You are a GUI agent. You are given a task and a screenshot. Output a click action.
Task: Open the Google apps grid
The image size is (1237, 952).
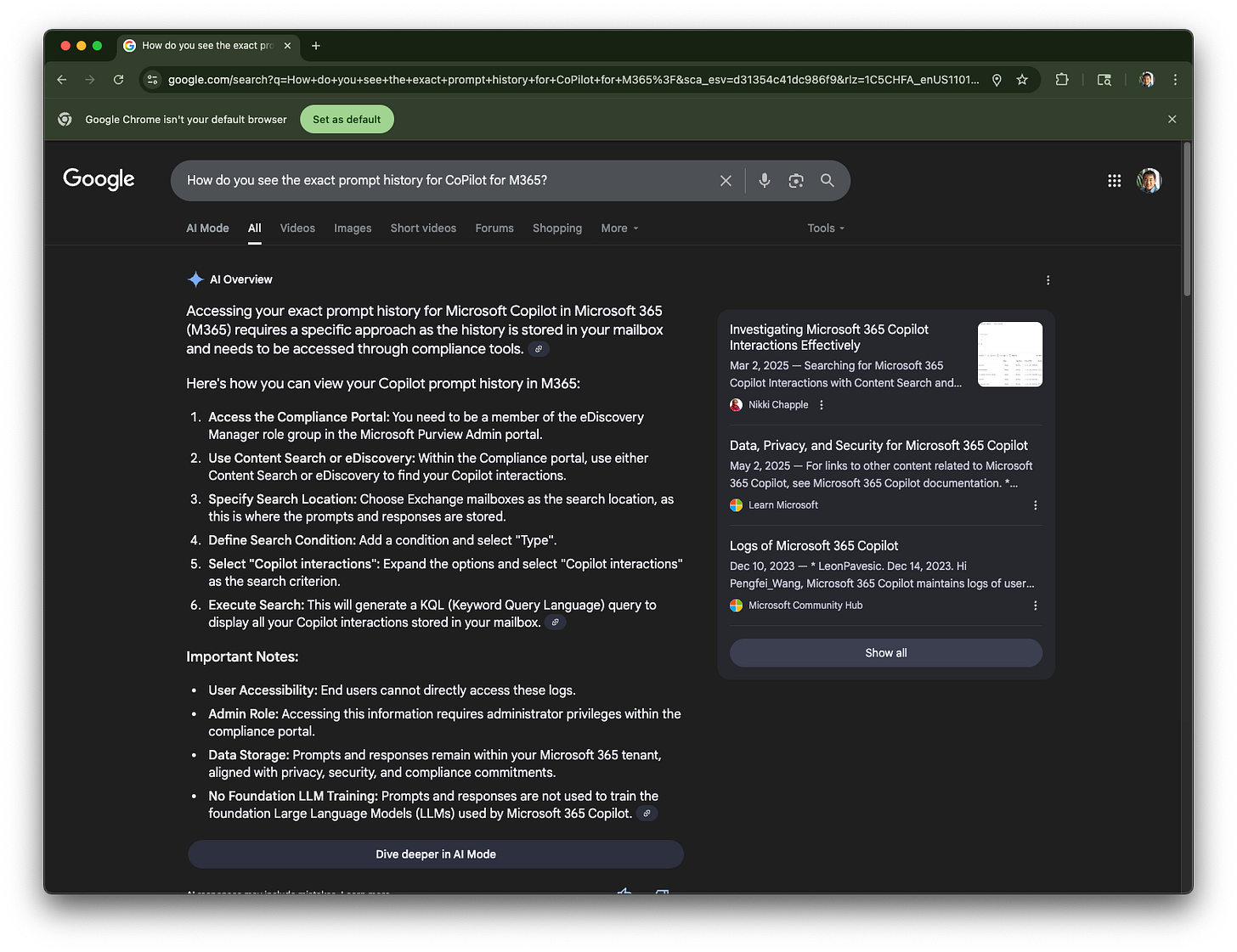pyautogui.click(x=1115, y=181)
